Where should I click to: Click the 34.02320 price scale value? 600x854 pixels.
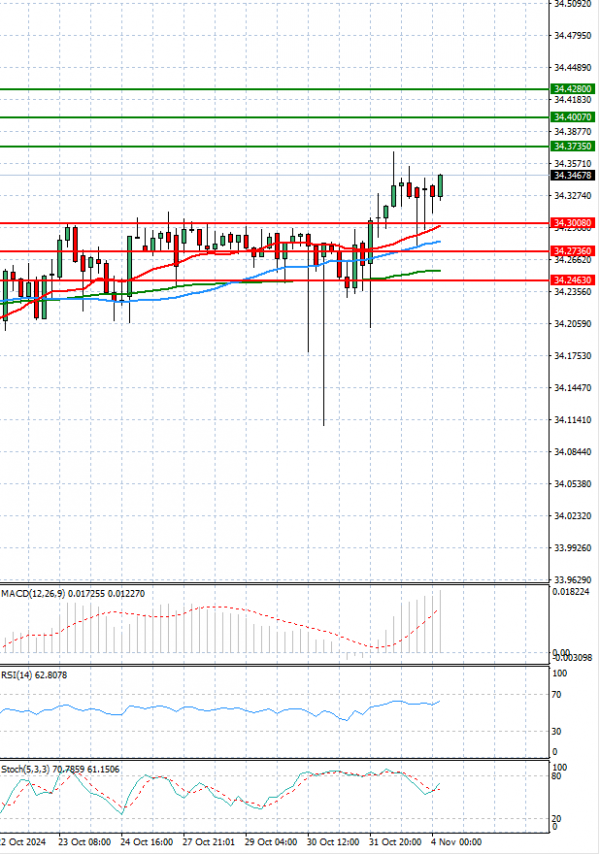[x=572, y=516]
